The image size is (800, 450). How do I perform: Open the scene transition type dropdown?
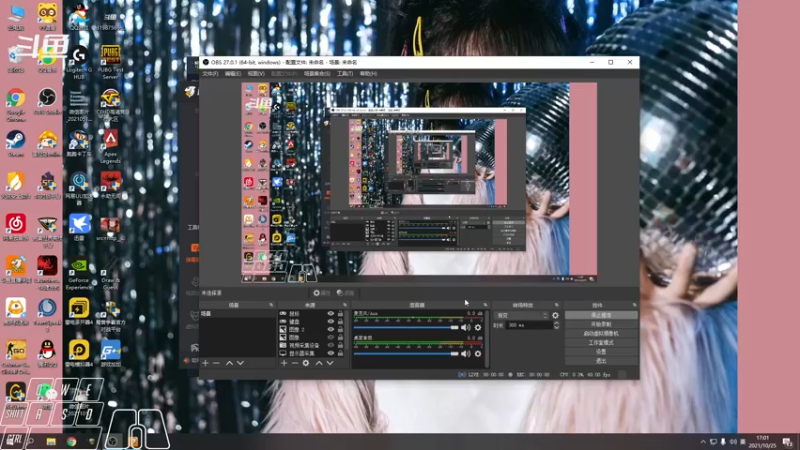[521, 315]
